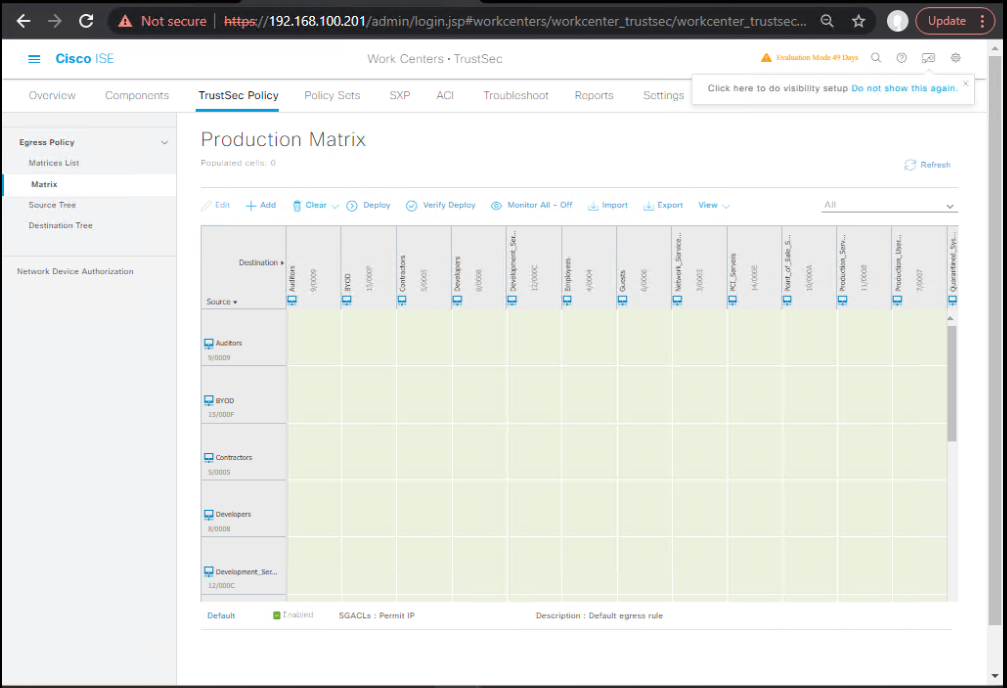
Task: Click the Development_Ser source row SGT icon
Action: pyautogui.click(x=209, y=572)
